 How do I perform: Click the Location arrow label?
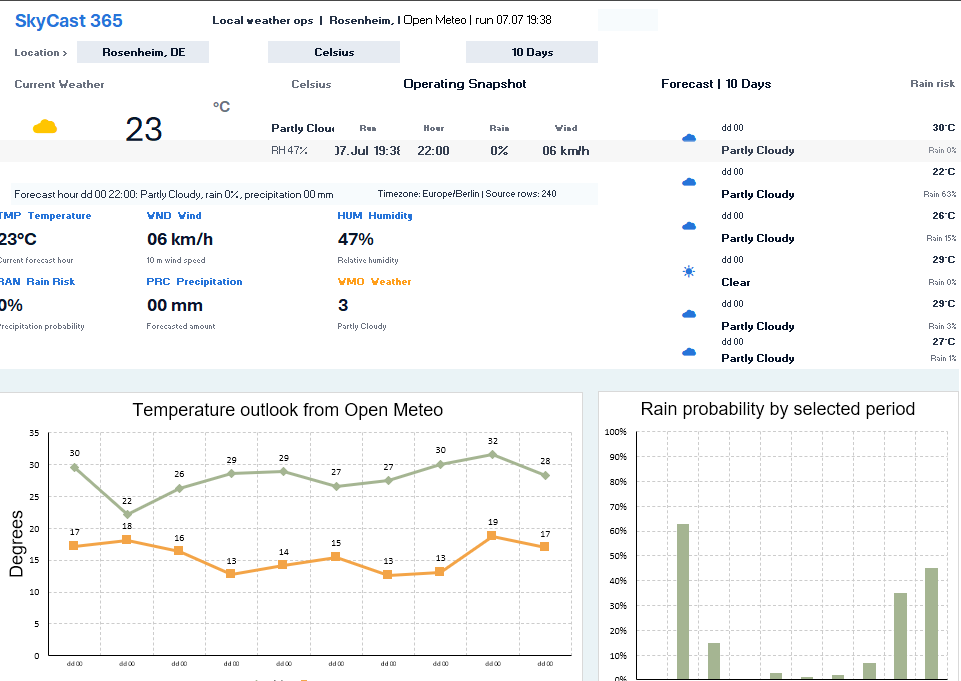point(40,53)
